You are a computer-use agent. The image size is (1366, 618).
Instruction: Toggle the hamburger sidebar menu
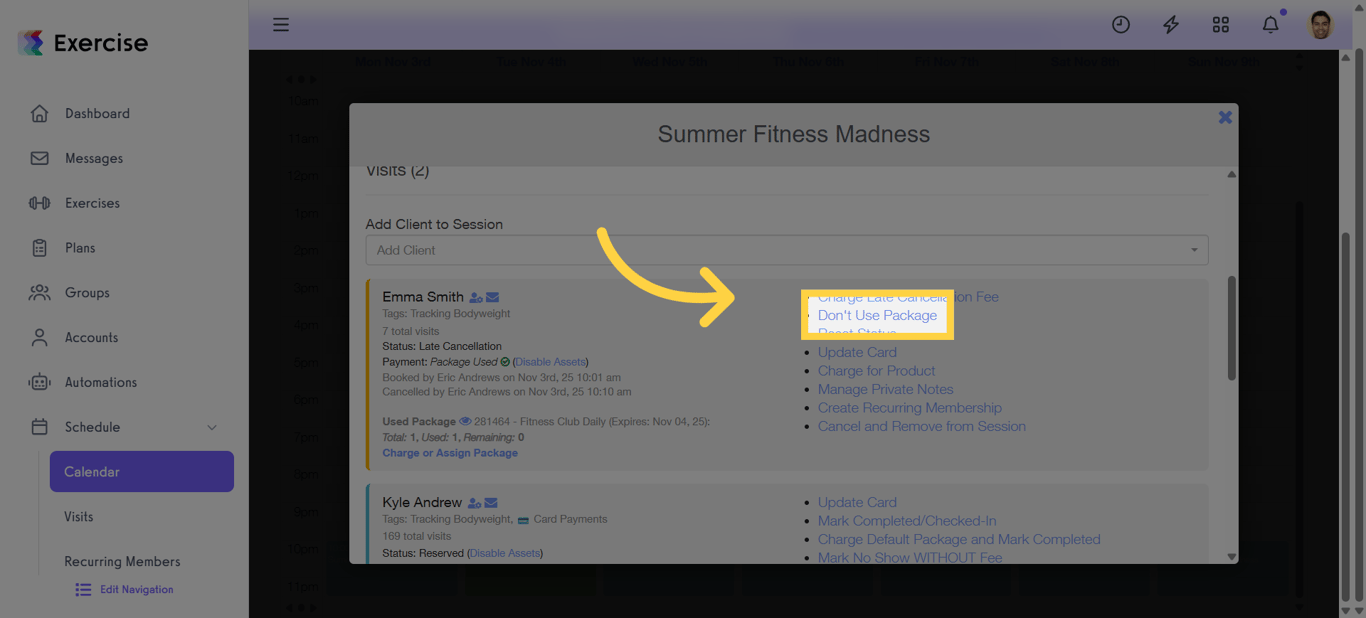[281, 24]
